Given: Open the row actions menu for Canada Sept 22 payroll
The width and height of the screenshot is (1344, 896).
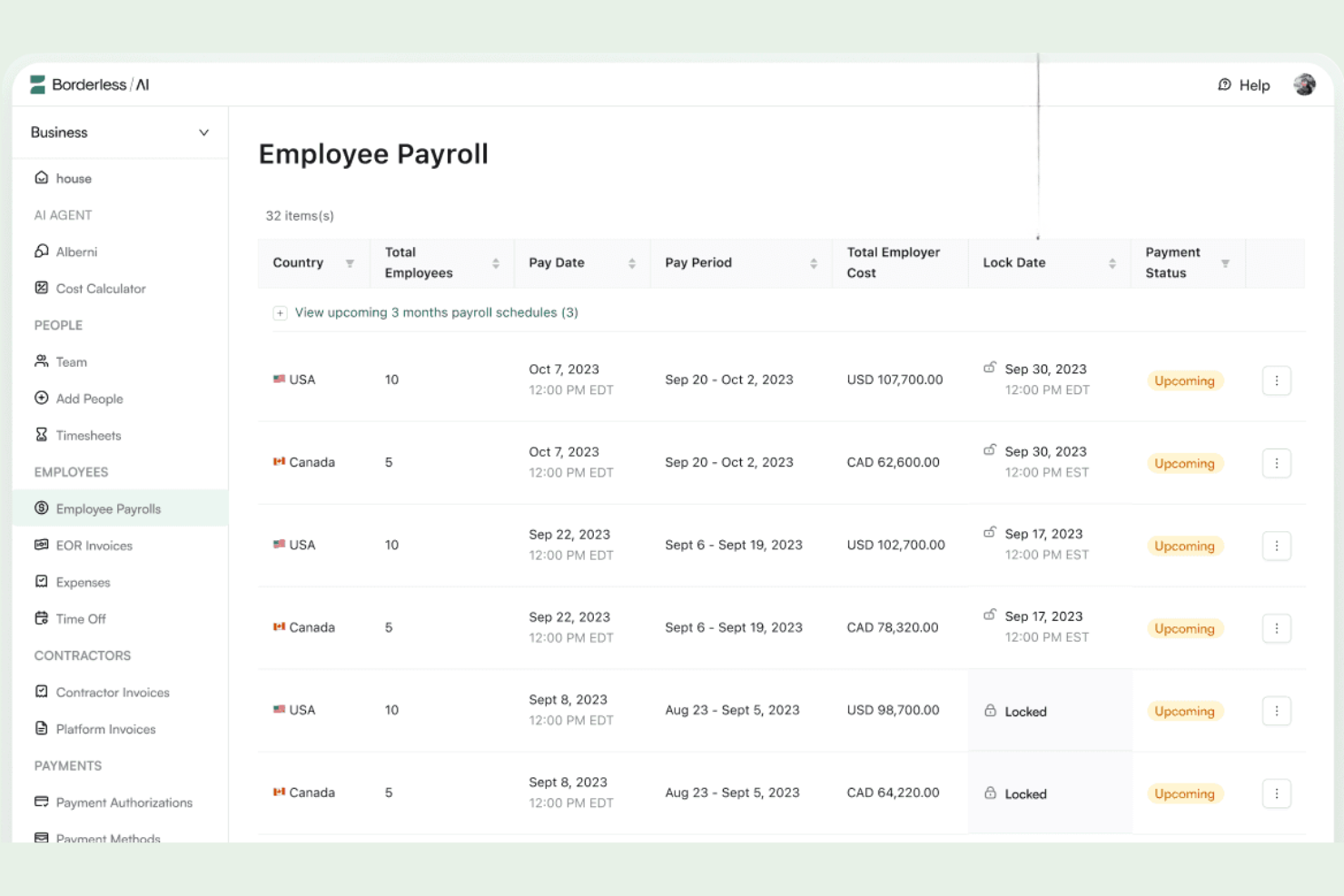Looking at the screenshot, I should (1277, 627).
